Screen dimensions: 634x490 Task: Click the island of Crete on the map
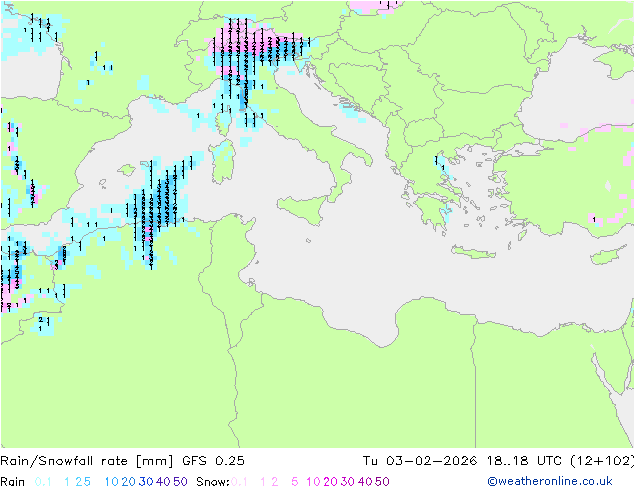[x=473, y=251]
